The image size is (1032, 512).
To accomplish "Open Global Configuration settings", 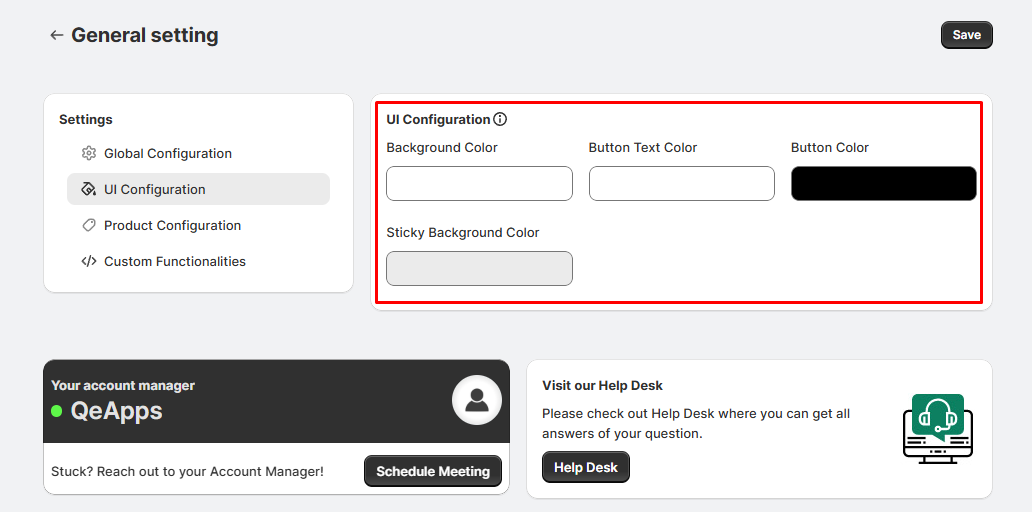I will 168,153.
